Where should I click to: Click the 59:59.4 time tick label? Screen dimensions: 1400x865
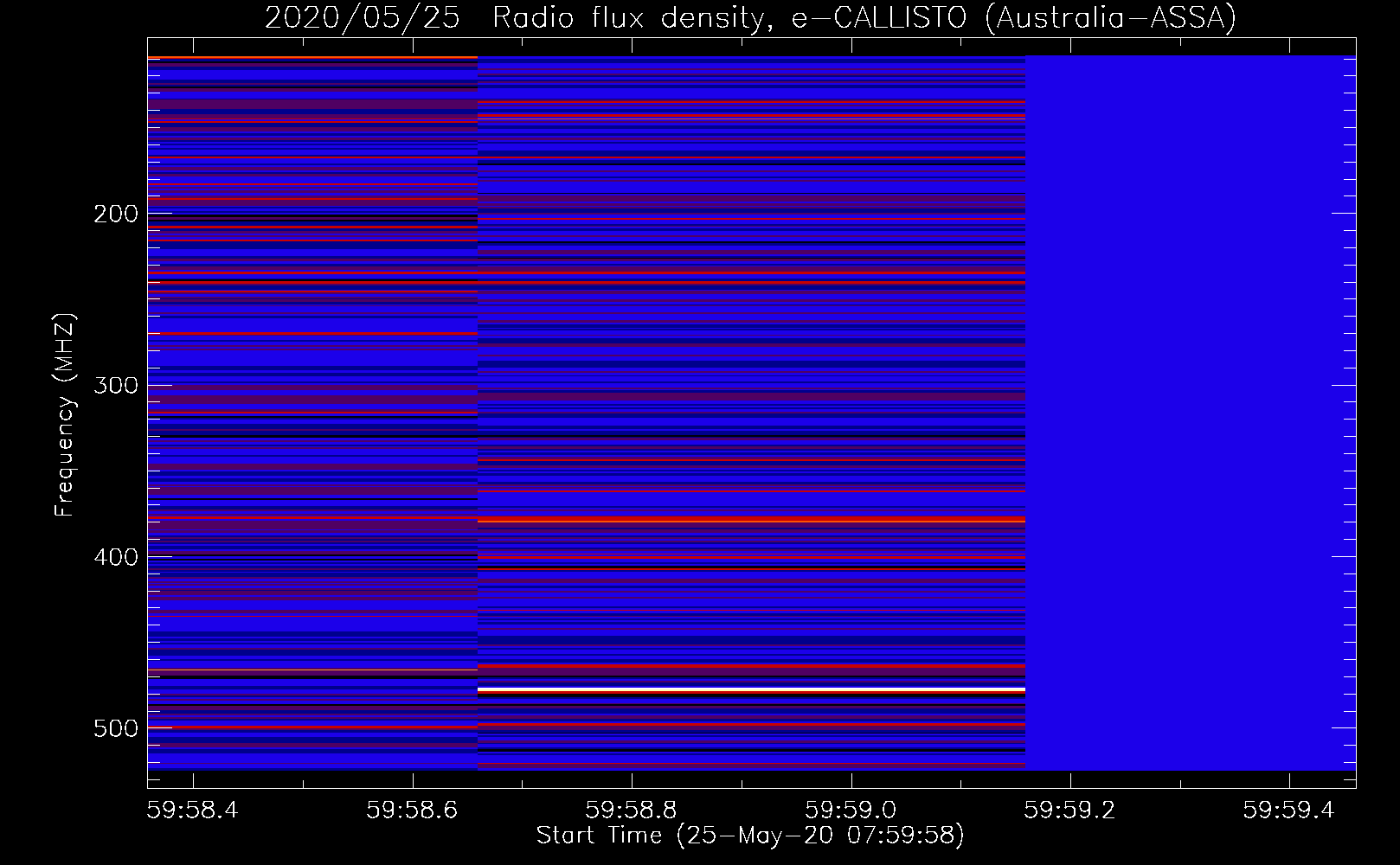[1289, 810]
